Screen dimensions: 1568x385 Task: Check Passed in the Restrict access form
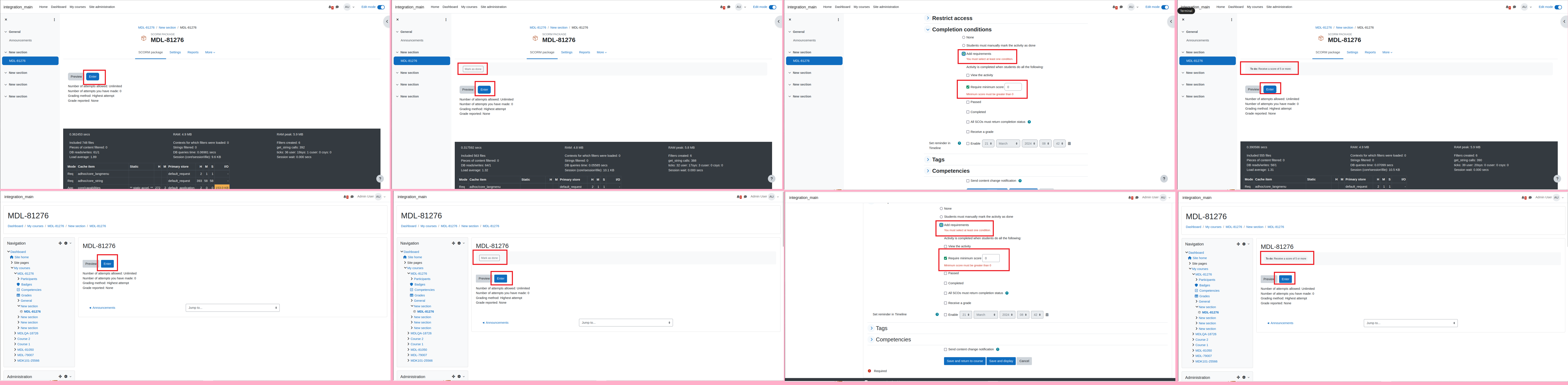pos(968,102)
